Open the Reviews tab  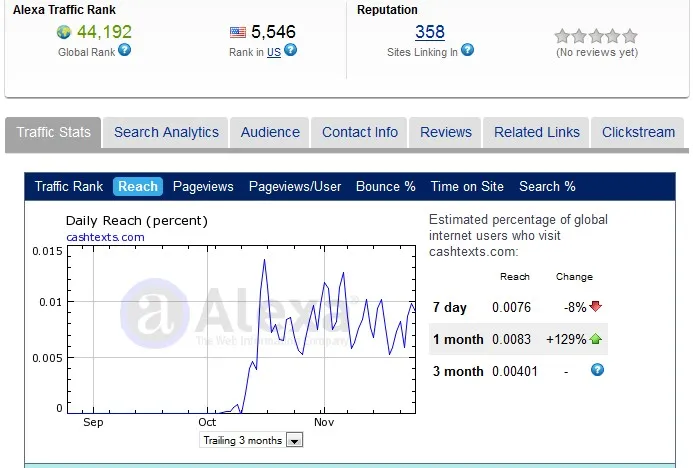coord(446,132)
